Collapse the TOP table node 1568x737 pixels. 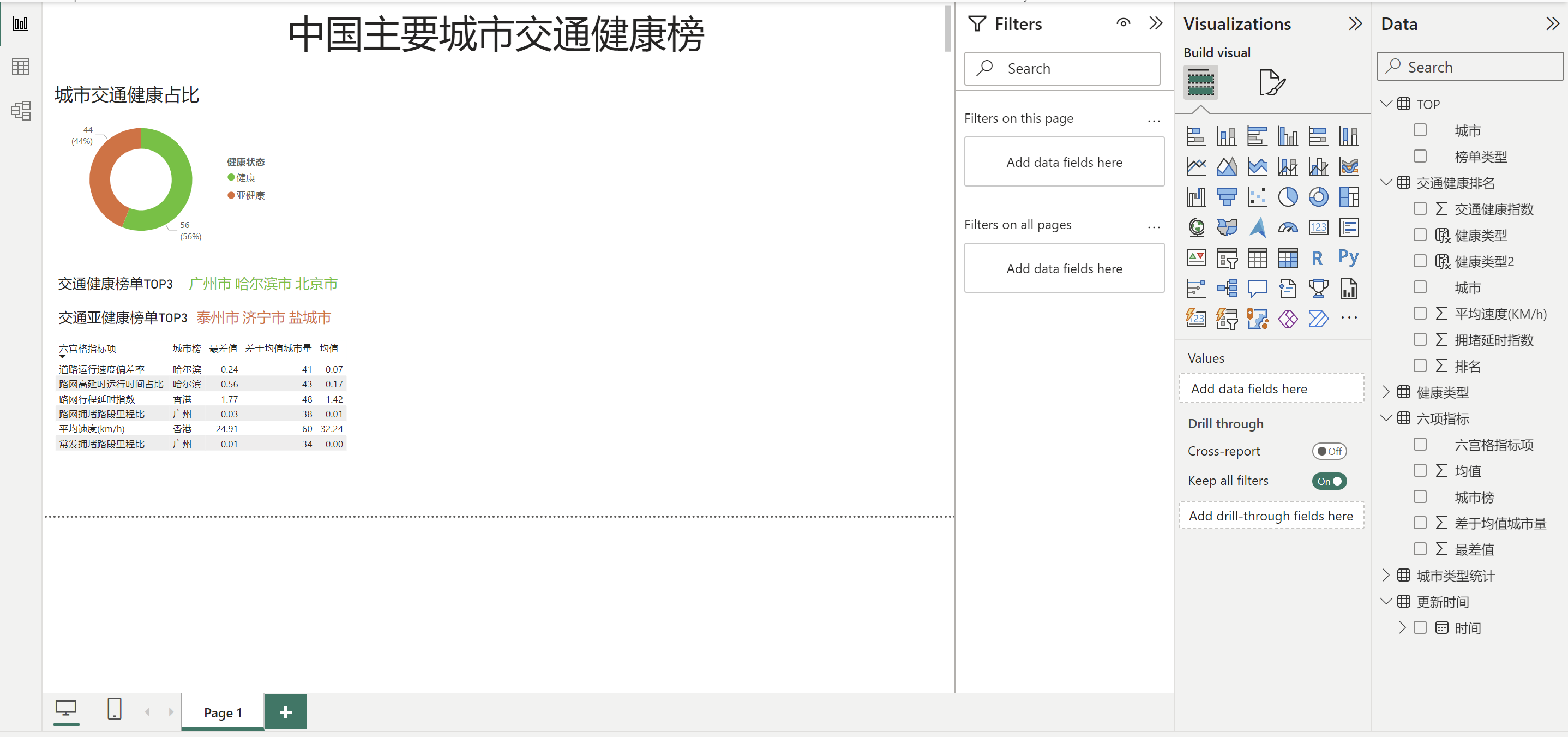pos(1386,104)
